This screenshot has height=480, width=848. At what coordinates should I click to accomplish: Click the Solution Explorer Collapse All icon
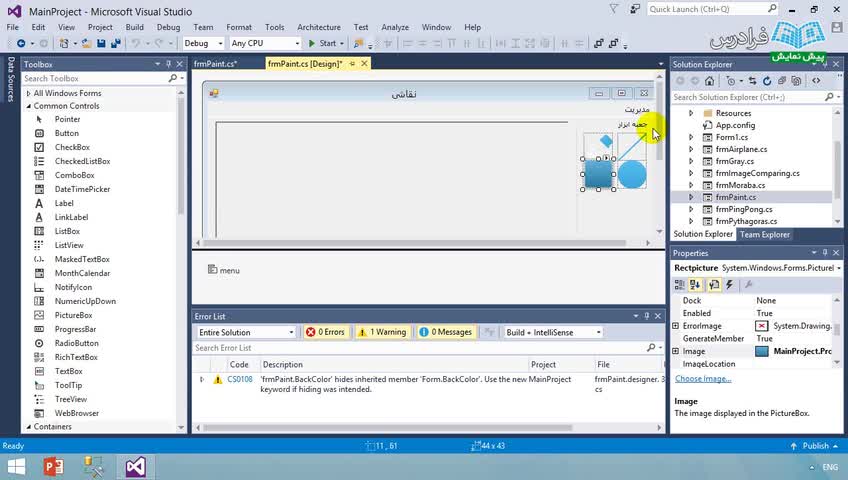[782, 81]
